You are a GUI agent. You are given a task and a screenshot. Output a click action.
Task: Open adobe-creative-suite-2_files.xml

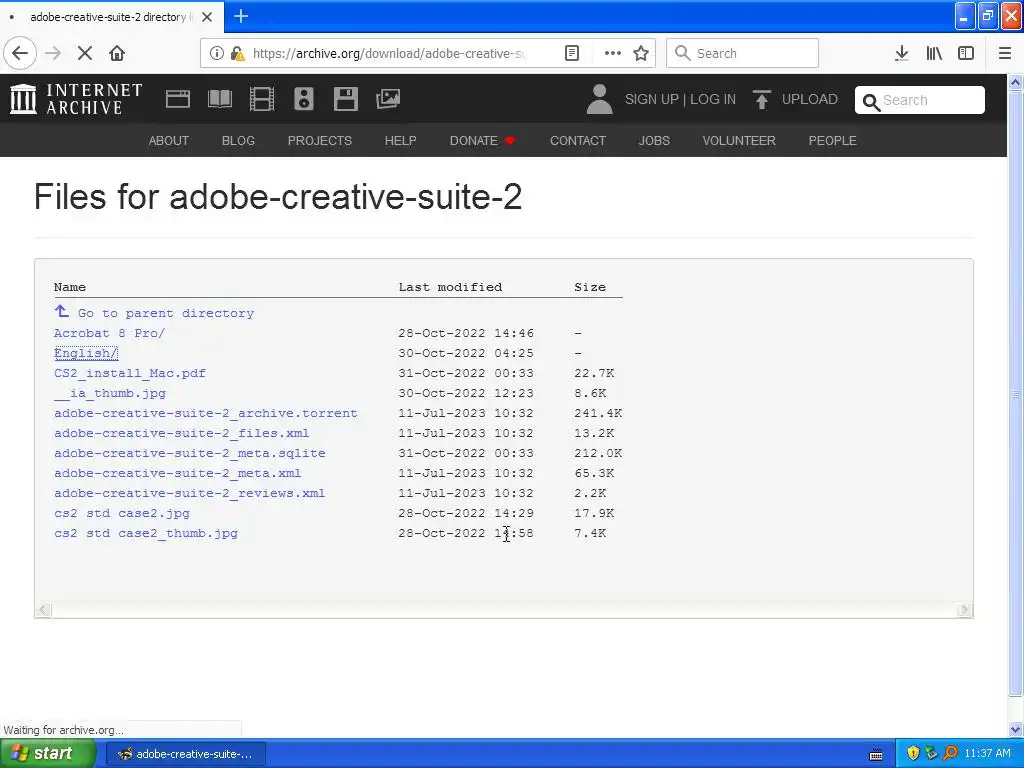(x=182, y=433)
